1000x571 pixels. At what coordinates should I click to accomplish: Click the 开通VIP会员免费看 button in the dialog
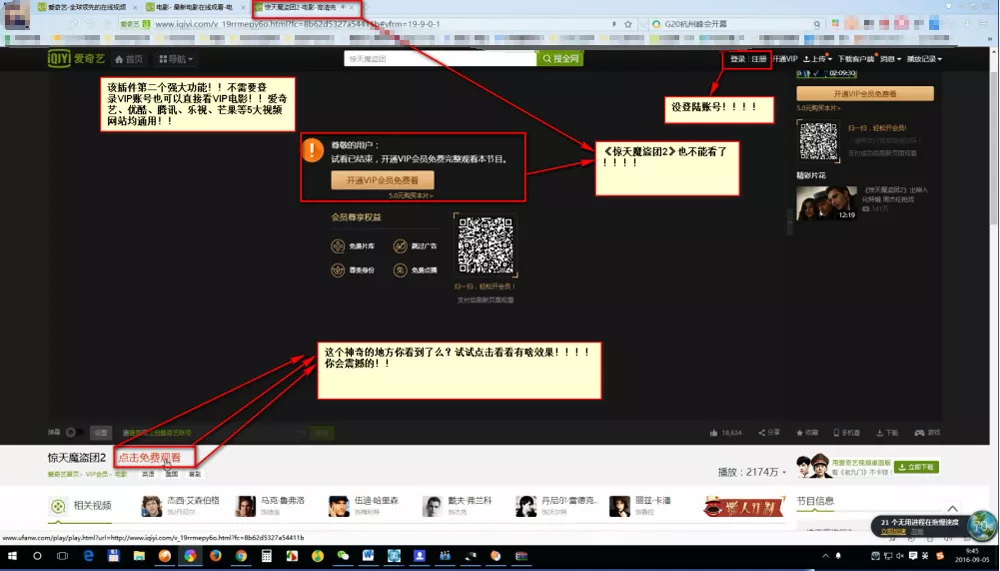[x=383, y=180]
